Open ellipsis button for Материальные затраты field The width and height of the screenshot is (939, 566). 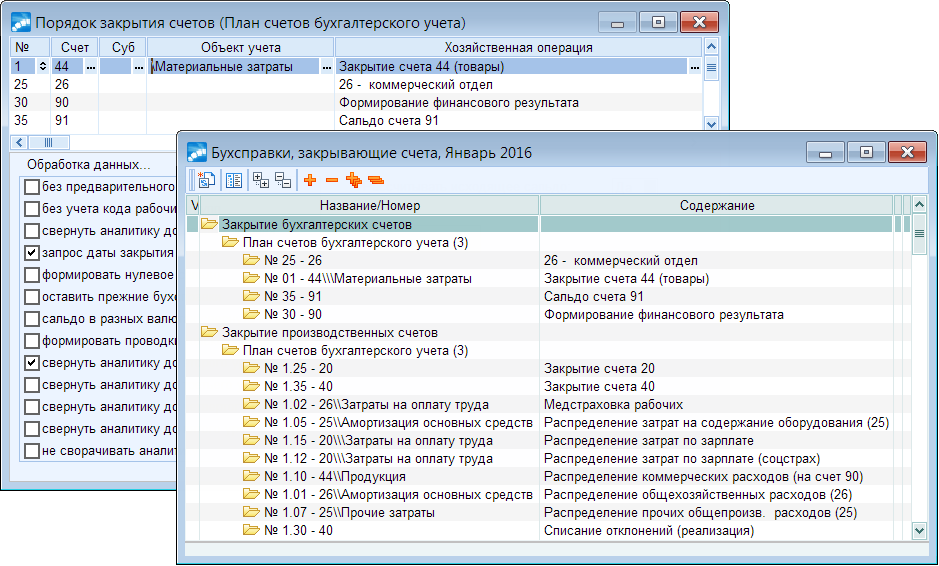click(326, 67)
